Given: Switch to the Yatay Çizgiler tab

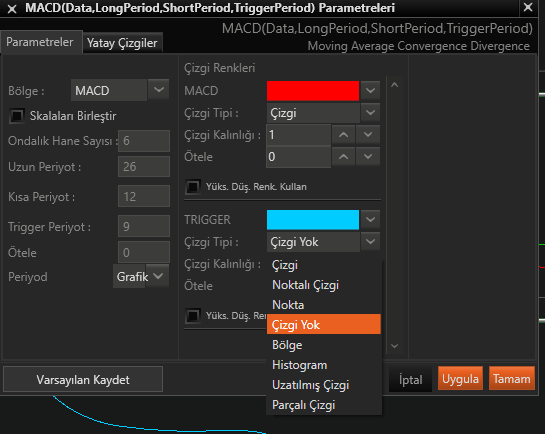Looking at the screenshot, I should pyautogui.click(x=122, y=43).
